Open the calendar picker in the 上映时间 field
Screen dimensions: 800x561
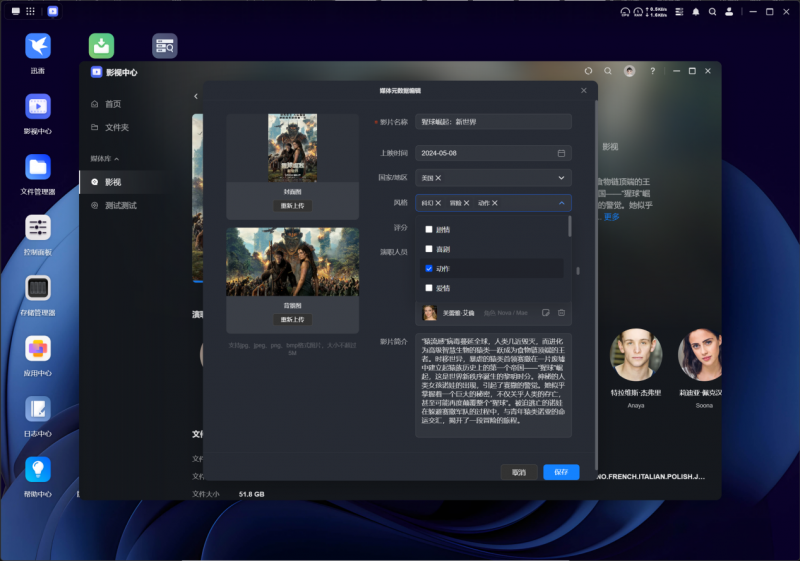tap(561, 153)
